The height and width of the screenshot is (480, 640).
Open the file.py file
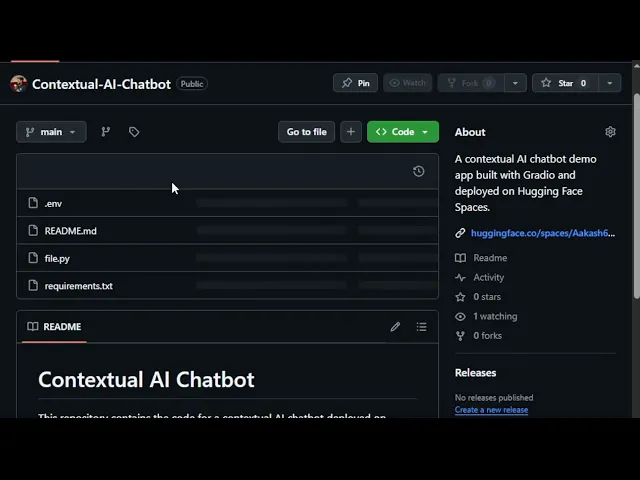(57, 258)
